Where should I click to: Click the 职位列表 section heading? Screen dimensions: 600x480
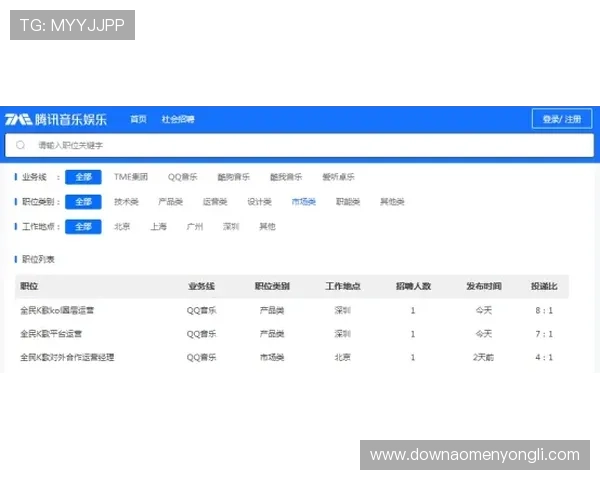tap(38, 260)
